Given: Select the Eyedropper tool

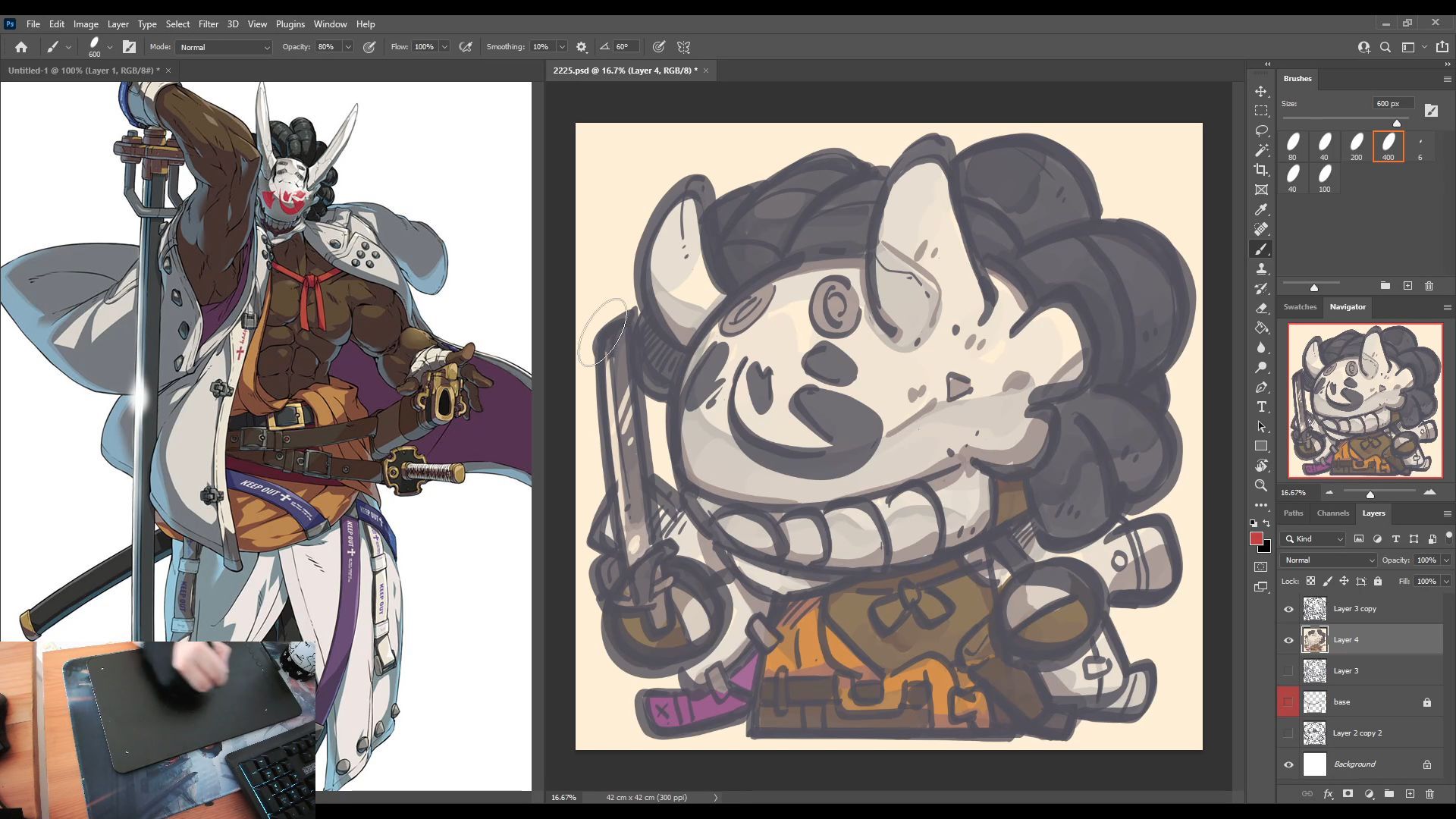Looking at the screenshot, I should [x=1261, y=209].
